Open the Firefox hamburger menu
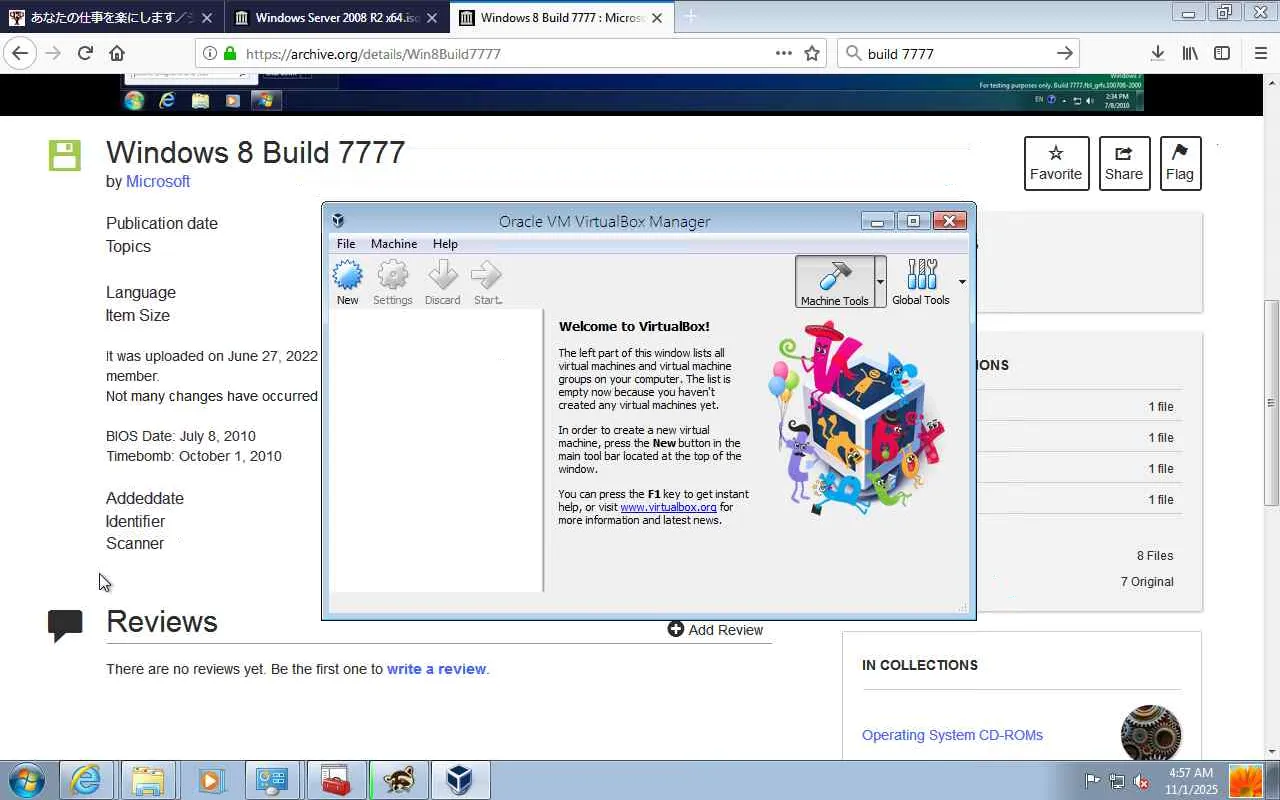This screenshot has height=800, width=1280. [x=1260, y=53]
